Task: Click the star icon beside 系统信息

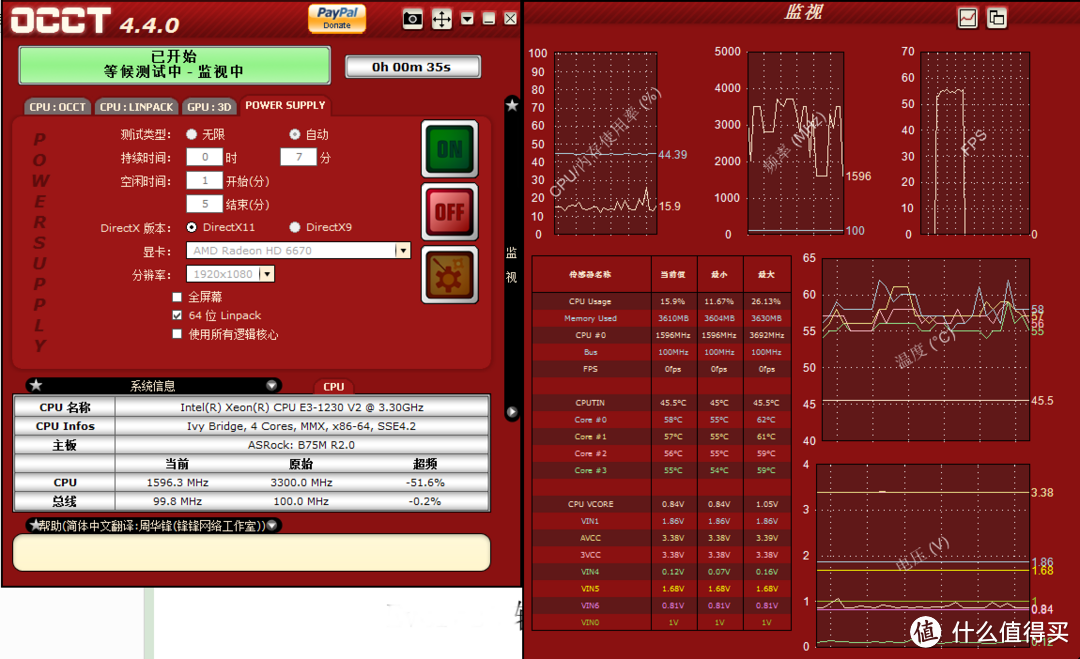Action: click(x=37, y=386)
